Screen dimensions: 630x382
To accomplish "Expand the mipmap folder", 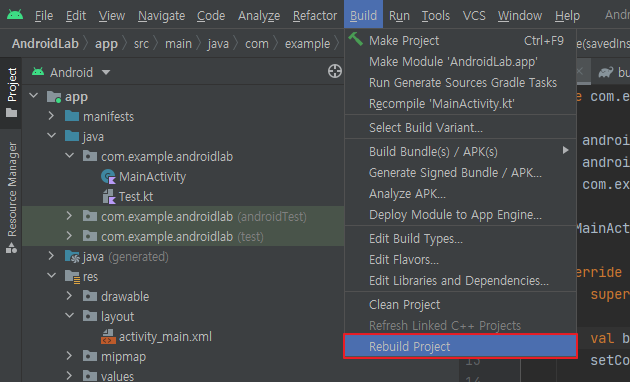I will pyautogui.click(x=69, y=355).
